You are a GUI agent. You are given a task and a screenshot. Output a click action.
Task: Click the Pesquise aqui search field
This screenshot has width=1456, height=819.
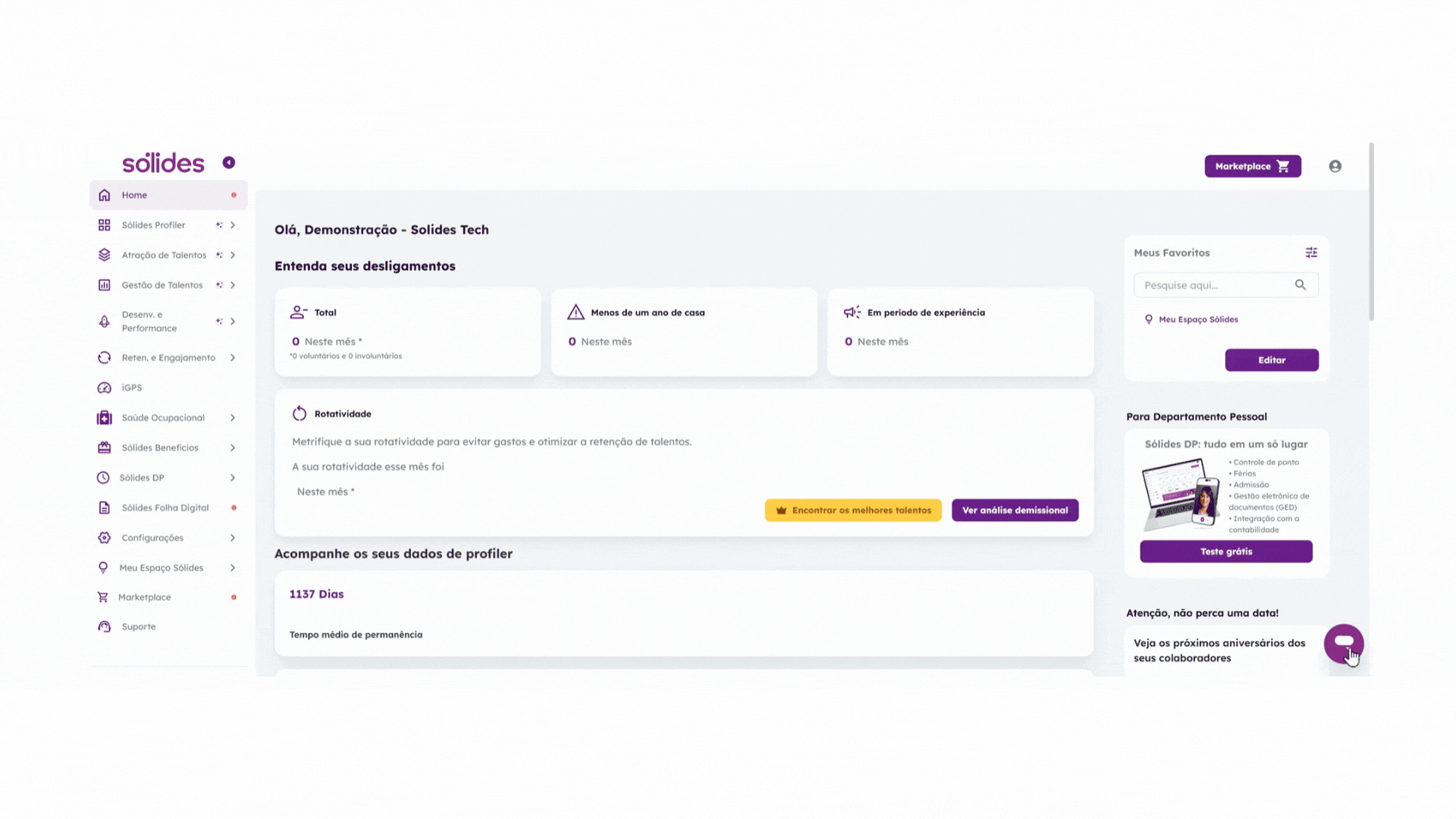pos(1226,285)
